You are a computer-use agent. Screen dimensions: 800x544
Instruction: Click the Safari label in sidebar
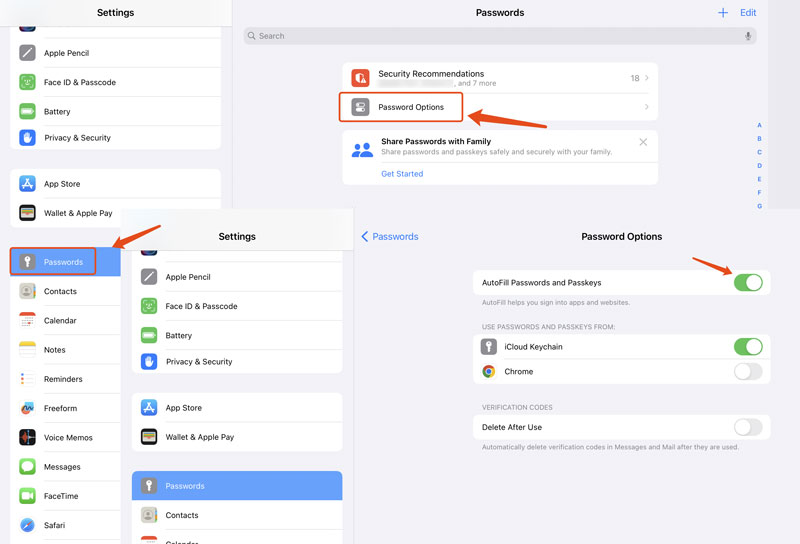(x=54, y=525)
